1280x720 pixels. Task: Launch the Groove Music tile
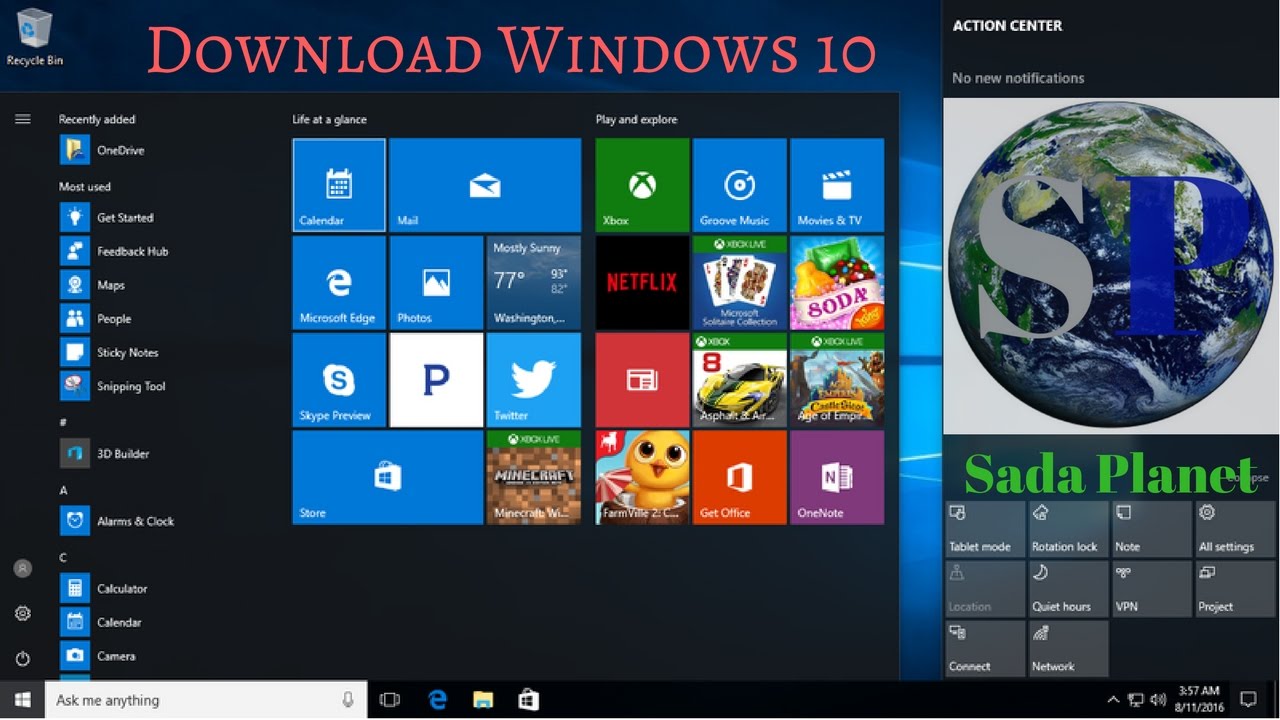[739, 185]
